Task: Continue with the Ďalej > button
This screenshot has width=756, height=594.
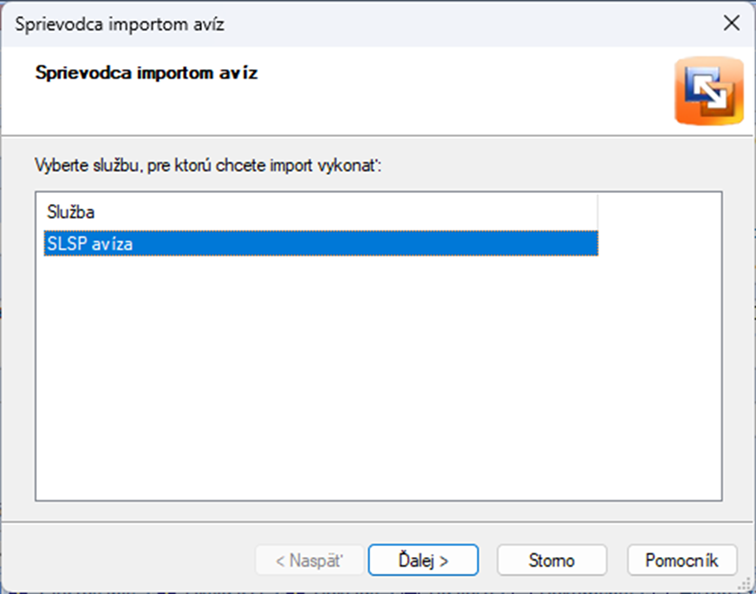Action: (x=423, y=560)
